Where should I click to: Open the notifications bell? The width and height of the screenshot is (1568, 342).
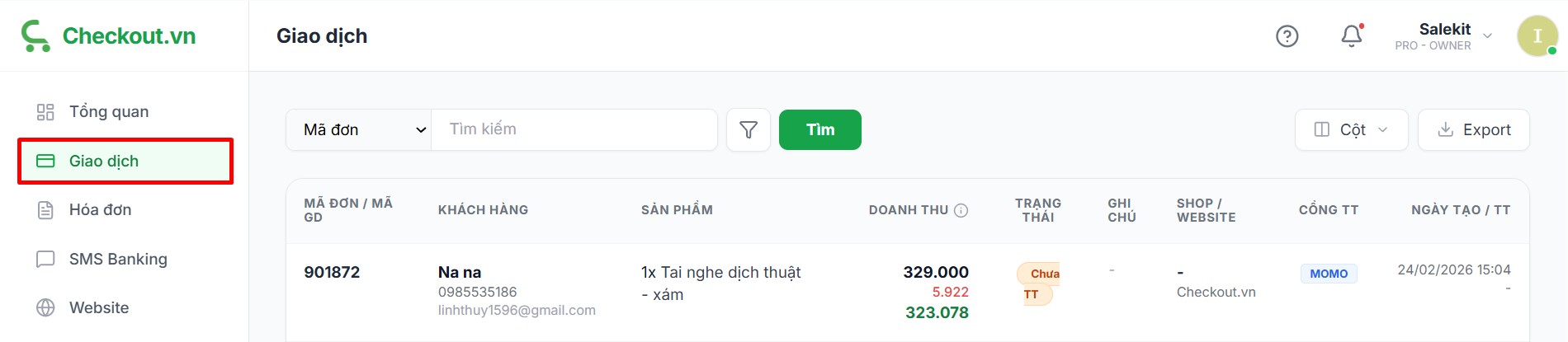click(1351, 36)
